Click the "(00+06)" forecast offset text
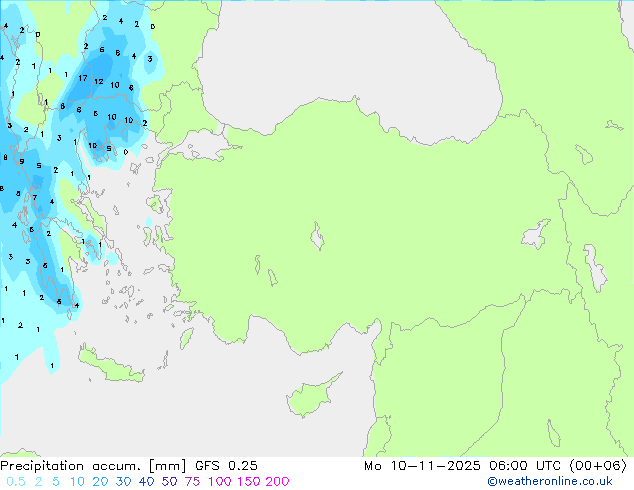This screenshot has height=490, width=634. pyautogui.click(x=598, y=466)
